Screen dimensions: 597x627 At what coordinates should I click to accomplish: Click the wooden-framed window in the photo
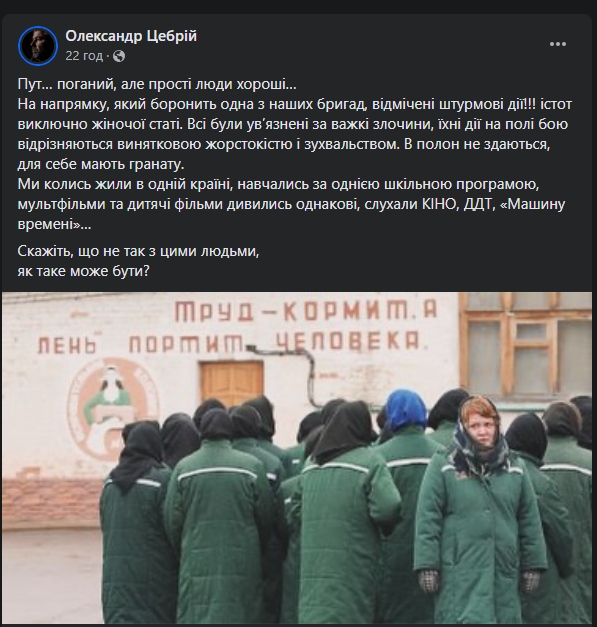tap(525, 348)
